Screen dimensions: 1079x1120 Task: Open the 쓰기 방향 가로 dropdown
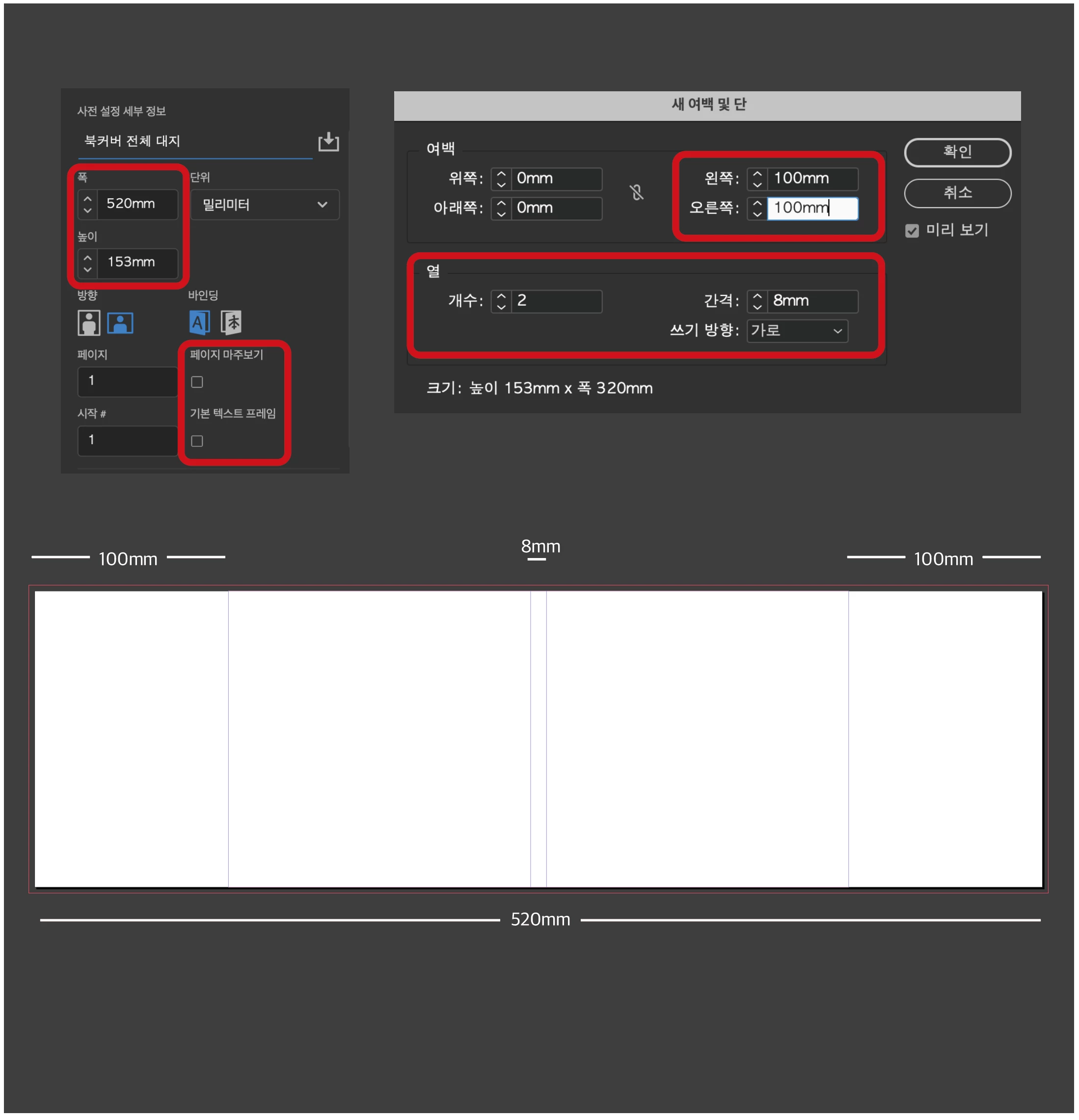797,331
